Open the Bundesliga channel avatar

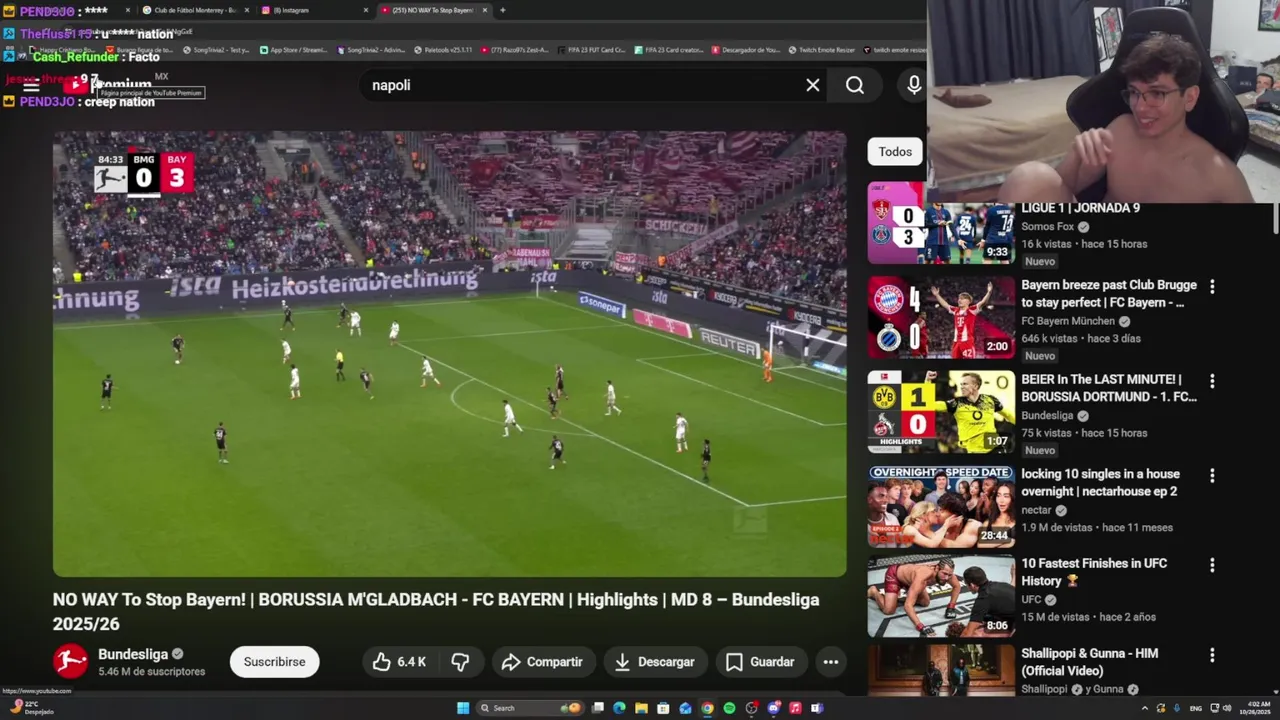click(x=70, y=662)
